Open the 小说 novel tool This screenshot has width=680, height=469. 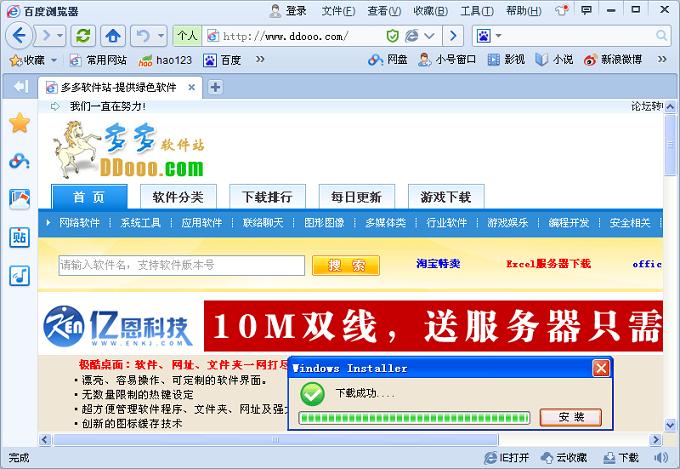pyautogui.click(x=554, y=59)
